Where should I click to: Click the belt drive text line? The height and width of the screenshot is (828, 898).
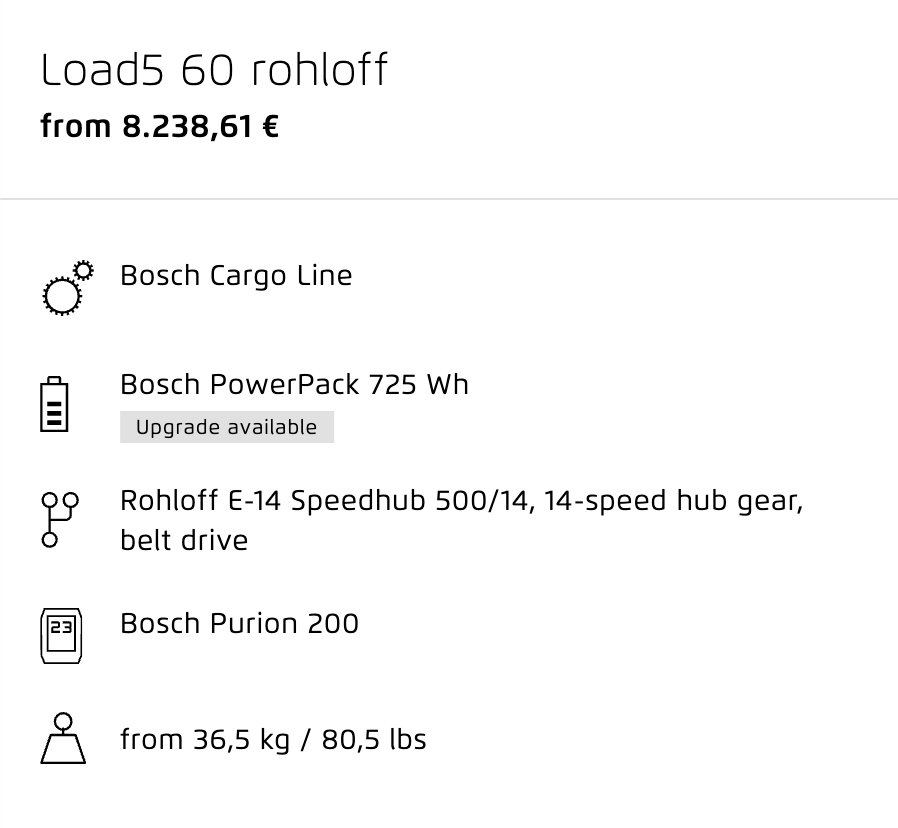[184, 540]
